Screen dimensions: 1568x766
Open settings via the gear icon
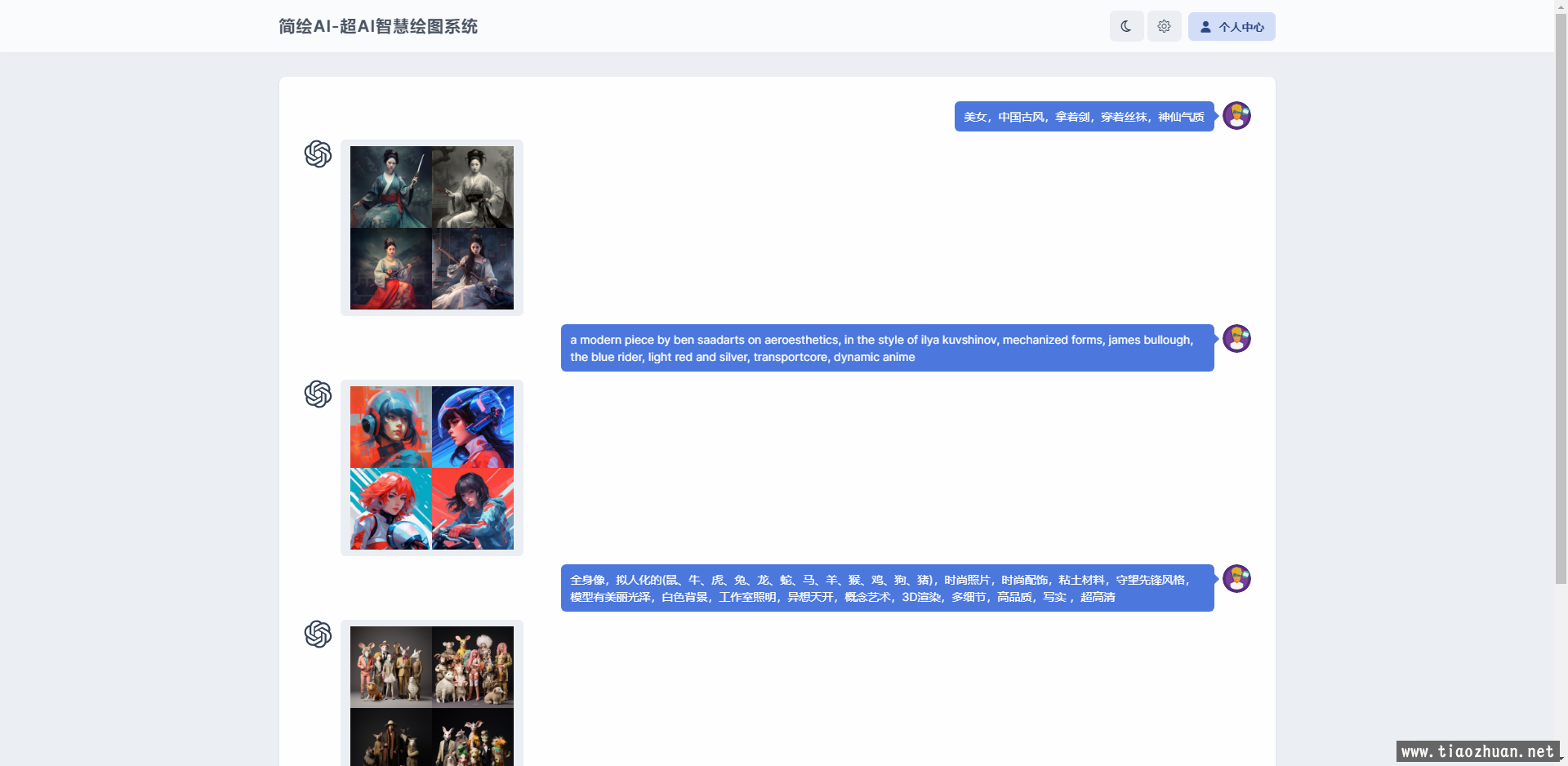pyautogui.click(x=1164, y=26)
